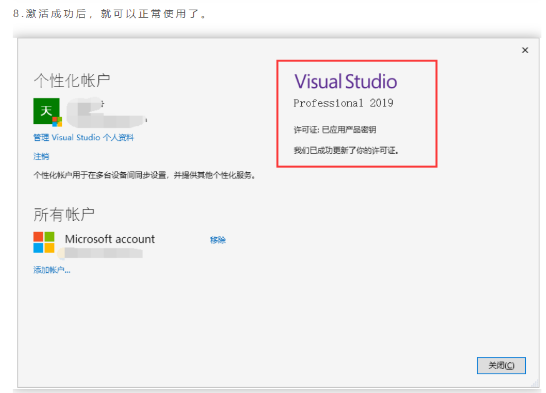546x393 pixels.
Task: Click the 我们已成功更新了你的许可证 message
Action: 346,150
